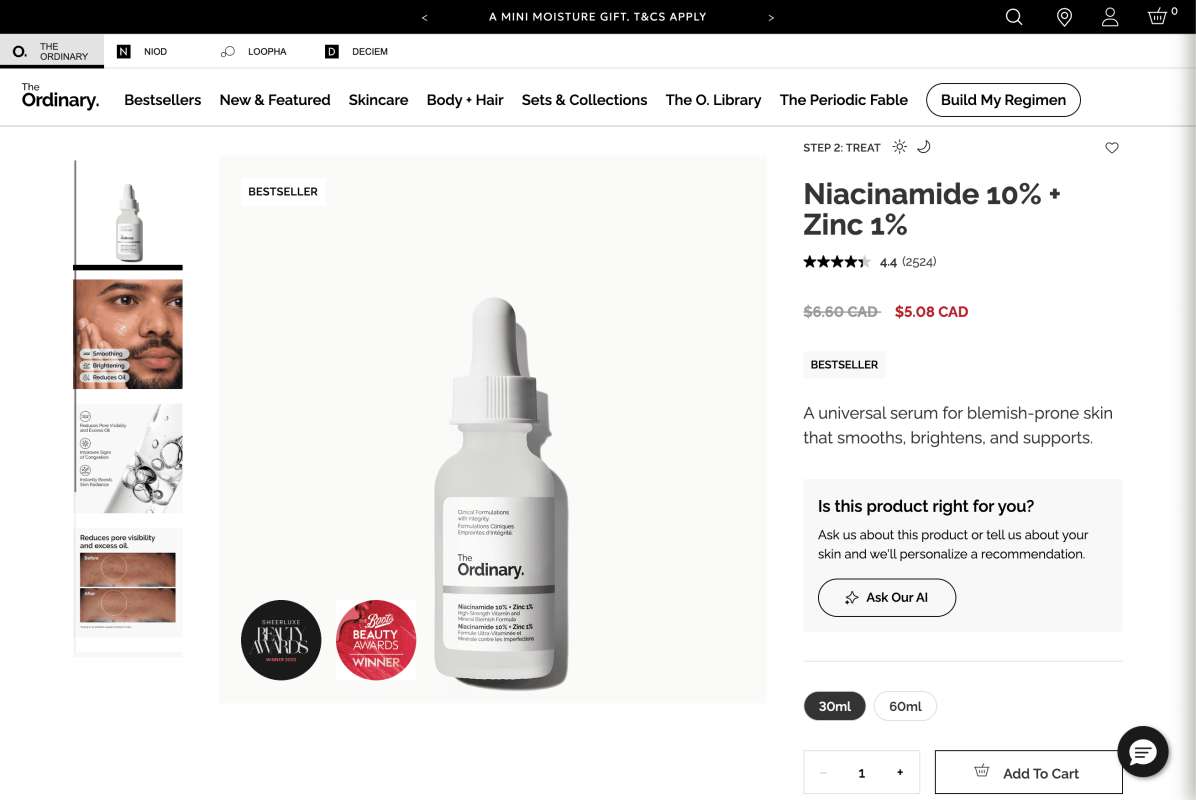1196x800 pixels.
Task: Click the store locator pin icon
Action: tap(1064, 17)
